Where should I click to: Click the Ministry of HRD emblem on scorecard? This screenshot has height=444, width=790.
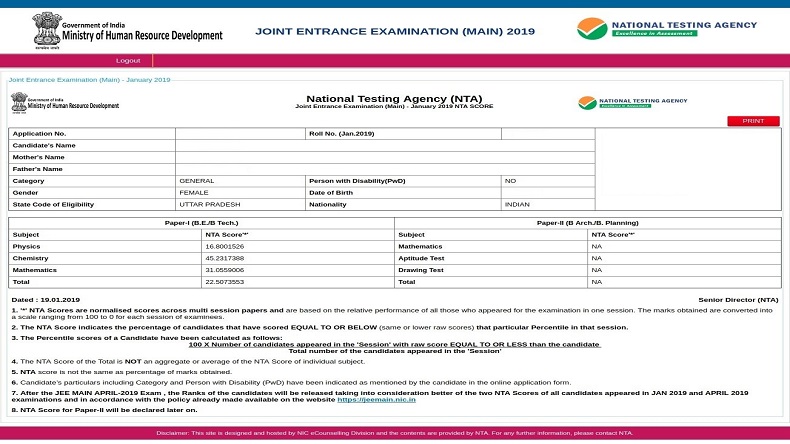(19, 101)
